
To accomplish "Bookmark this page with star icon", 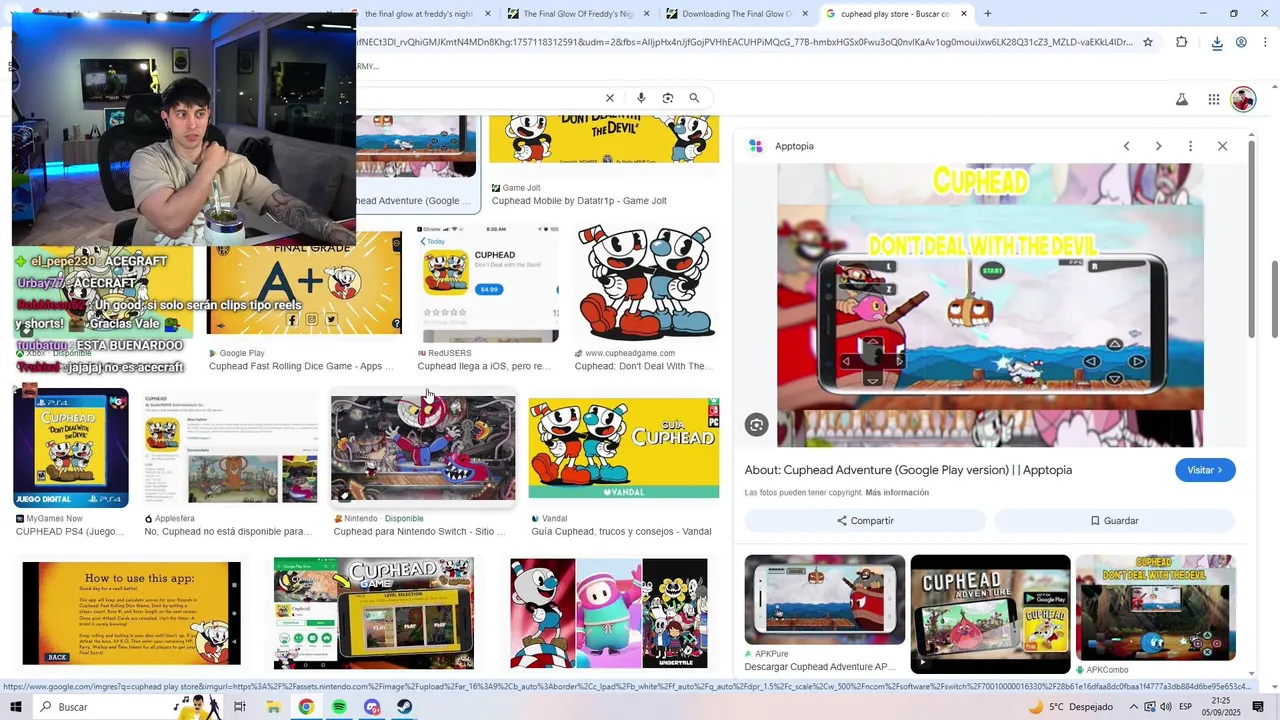I will click(x=1148, y=42).
